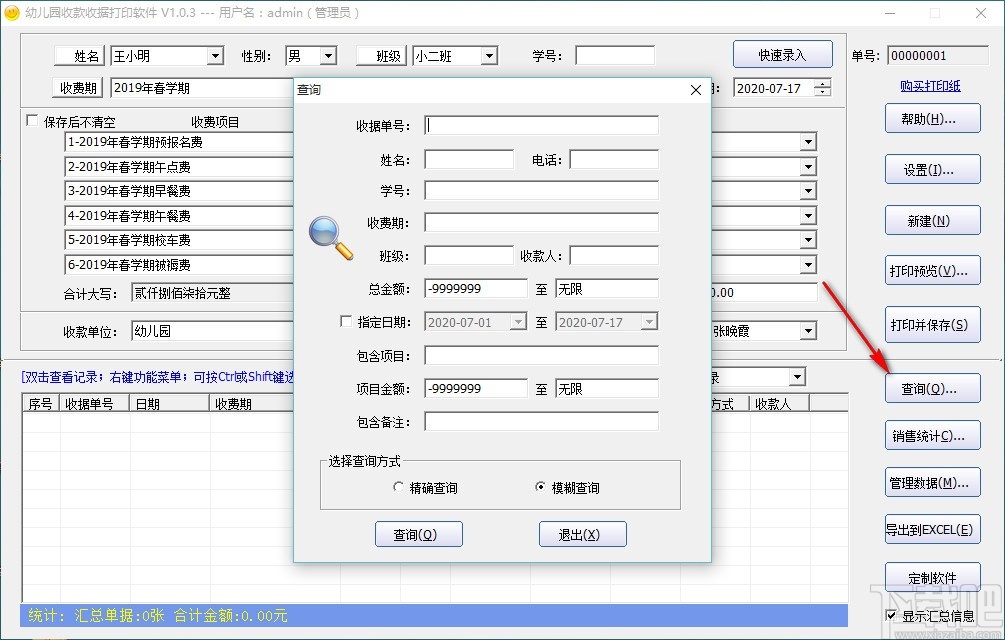Image resolution: width=1005 pixels, height=640 pixels.
Task: Click the 单号 field showing 00000001
Action: [x=938, y=56]
